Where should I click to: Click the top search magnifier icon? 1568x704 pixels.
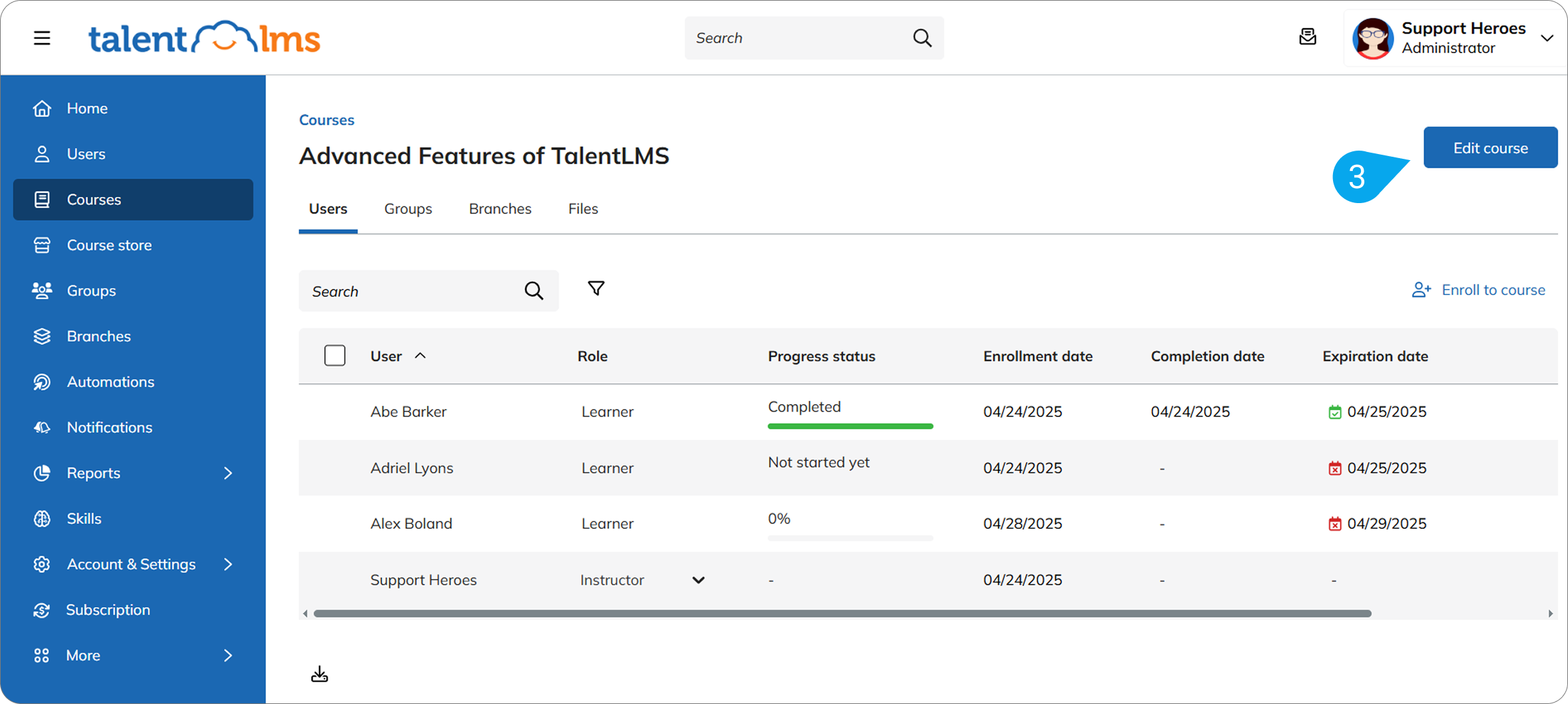click(922, 37)
